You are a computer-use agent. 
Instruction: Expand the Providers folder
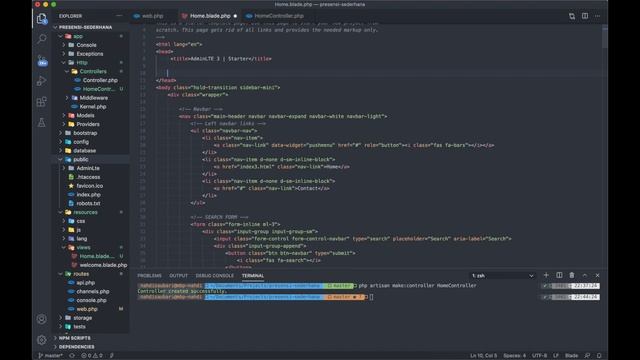(88, 124)
